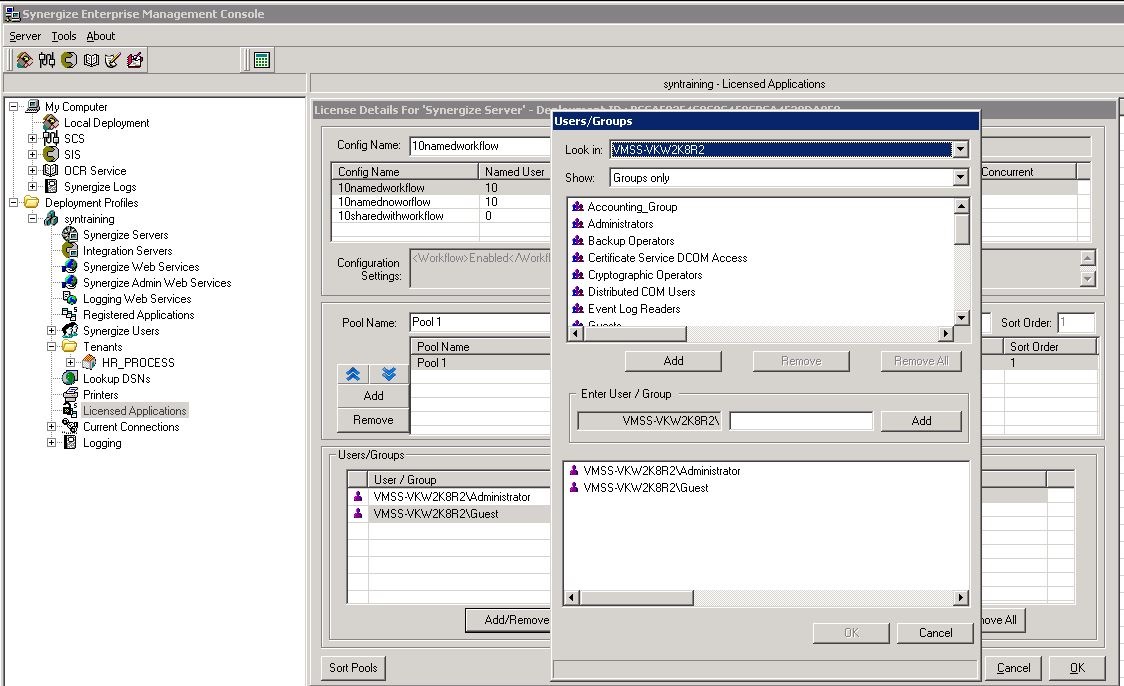
Task: Select the Synergize Users icon
Action: pyautogui.click(x=70, y=330)
